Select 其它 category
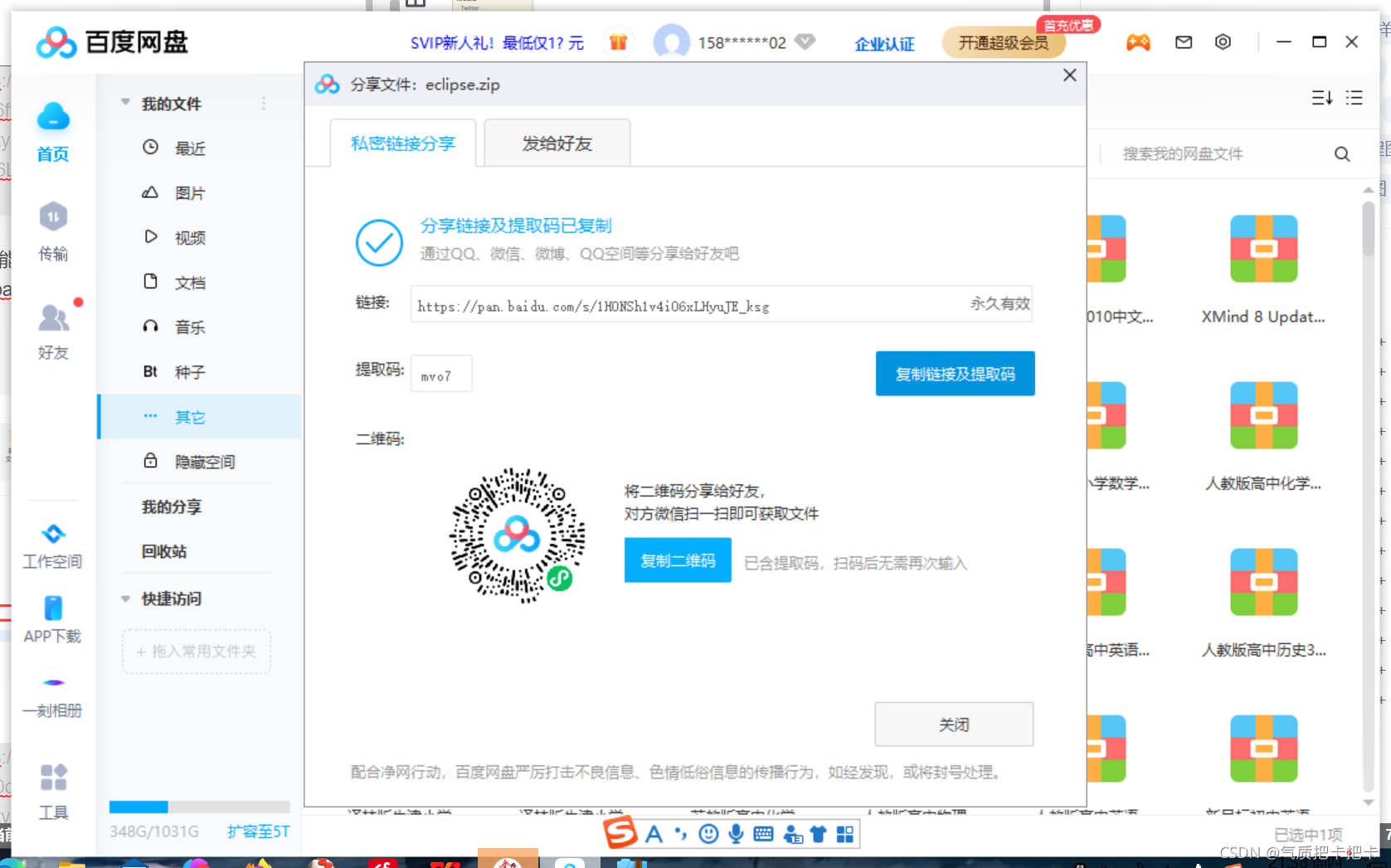1391x868 pixels. coord(199,417)
